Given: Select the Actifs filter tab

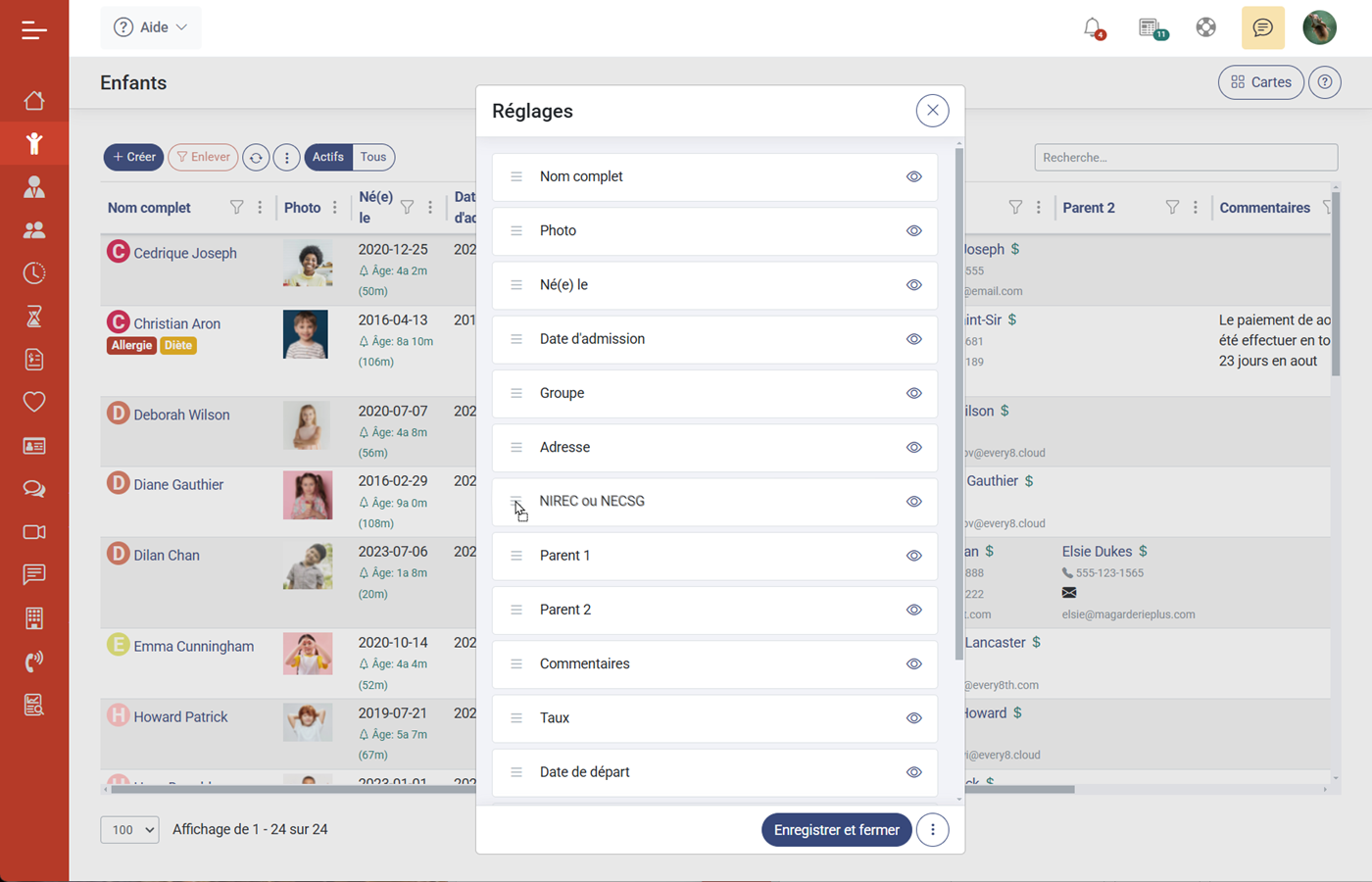Looking at the screenshot, I should pyautogui.click(x=327, y=157).
